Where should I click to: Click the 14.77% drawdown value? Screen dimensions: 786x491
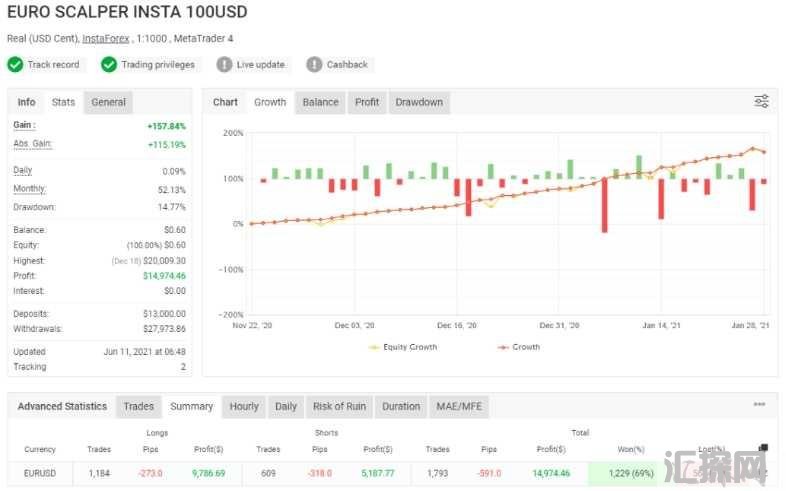pyautogui.click(x=171, y=207)
